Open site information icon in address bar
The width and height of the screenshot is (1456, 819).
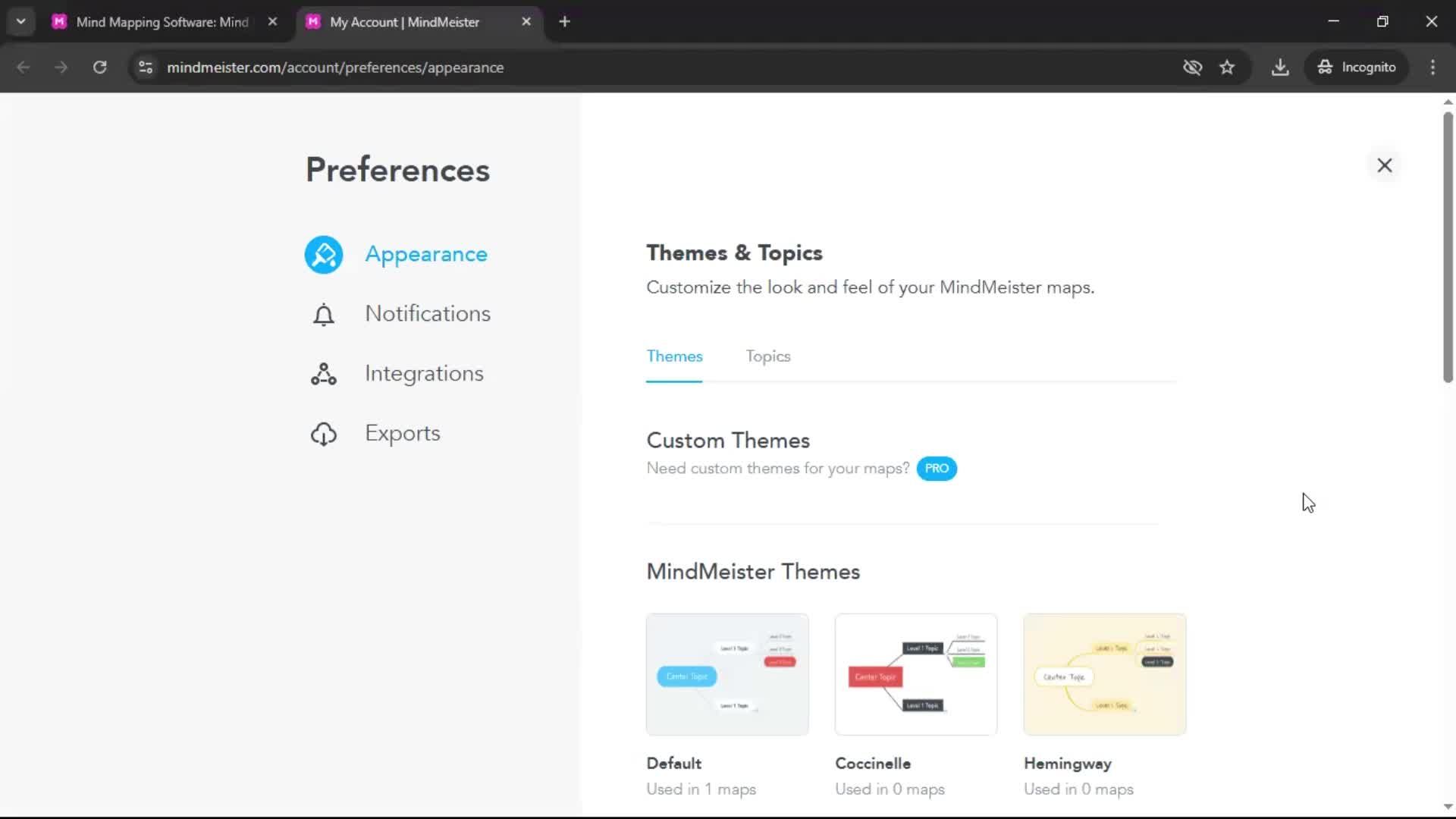tap(146, 67)
